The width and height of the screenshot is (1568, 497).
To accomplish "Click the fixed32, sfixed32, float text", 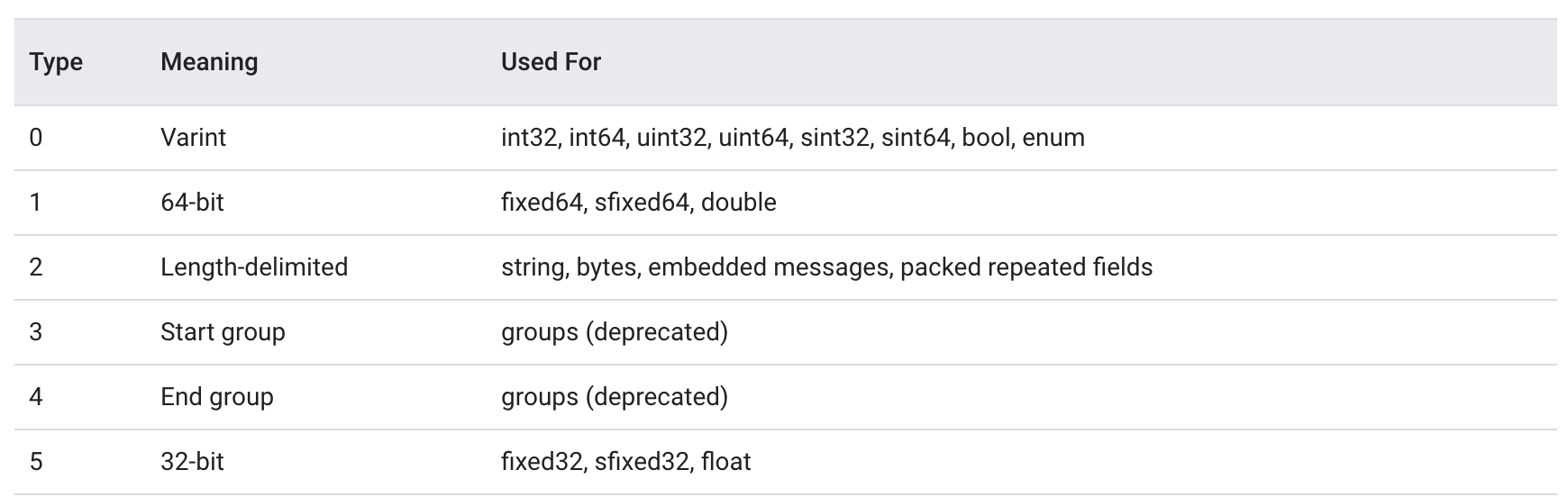I will (625, 462).
